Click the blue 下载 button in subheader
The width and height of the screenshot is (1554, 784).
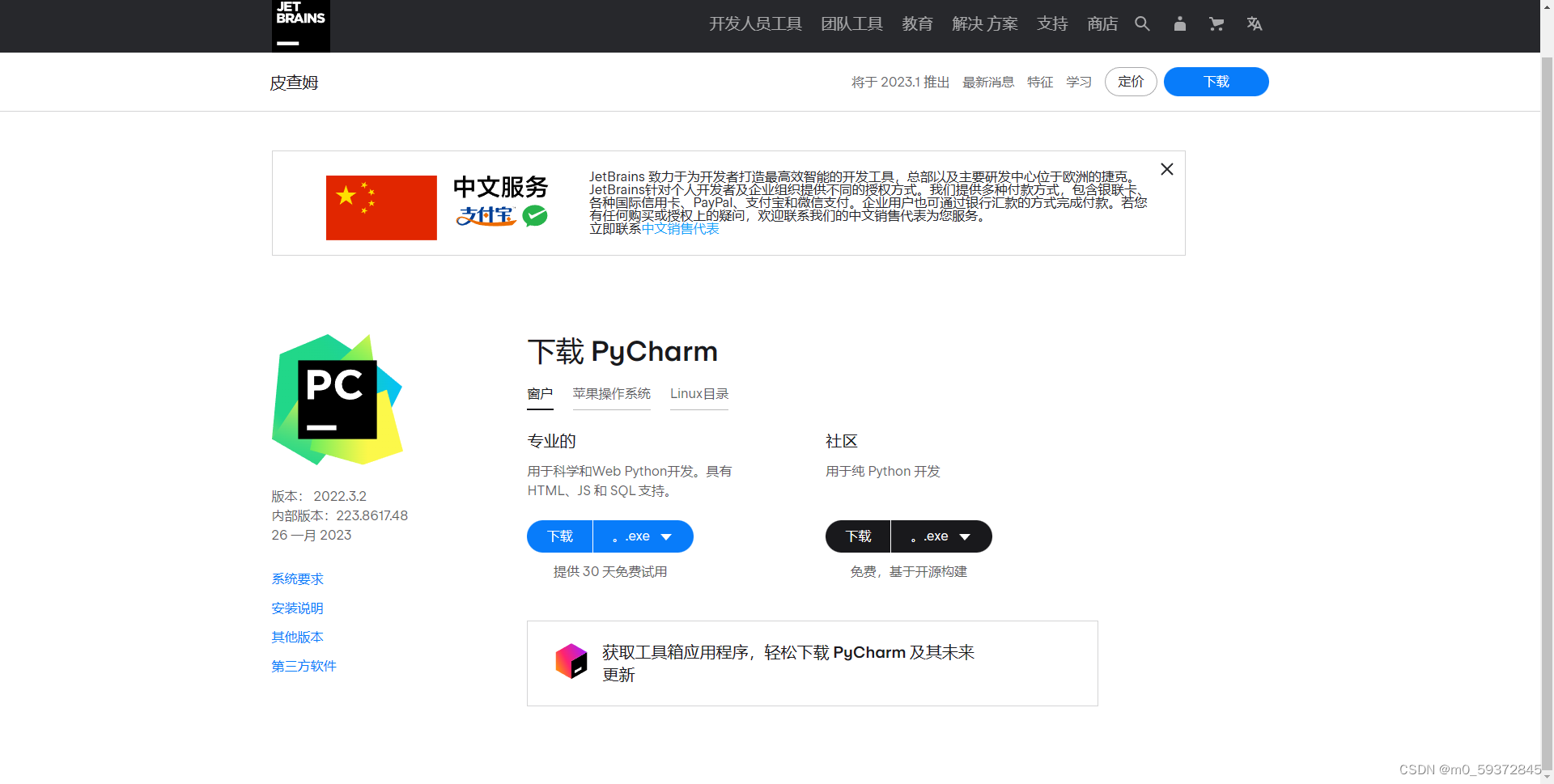tap(1216, 82)
